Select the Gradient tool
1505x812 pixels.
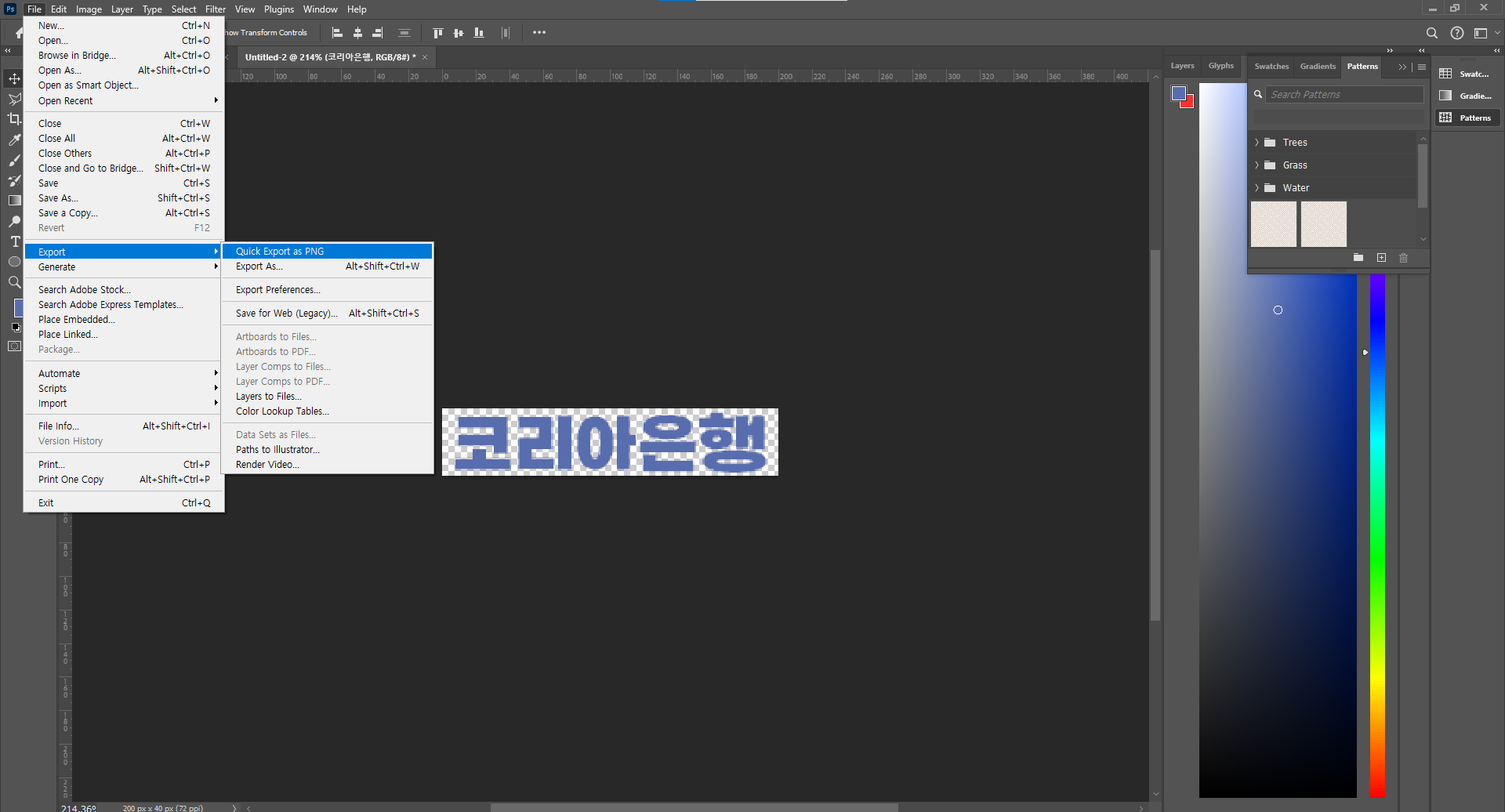click(x=14, y=201)
